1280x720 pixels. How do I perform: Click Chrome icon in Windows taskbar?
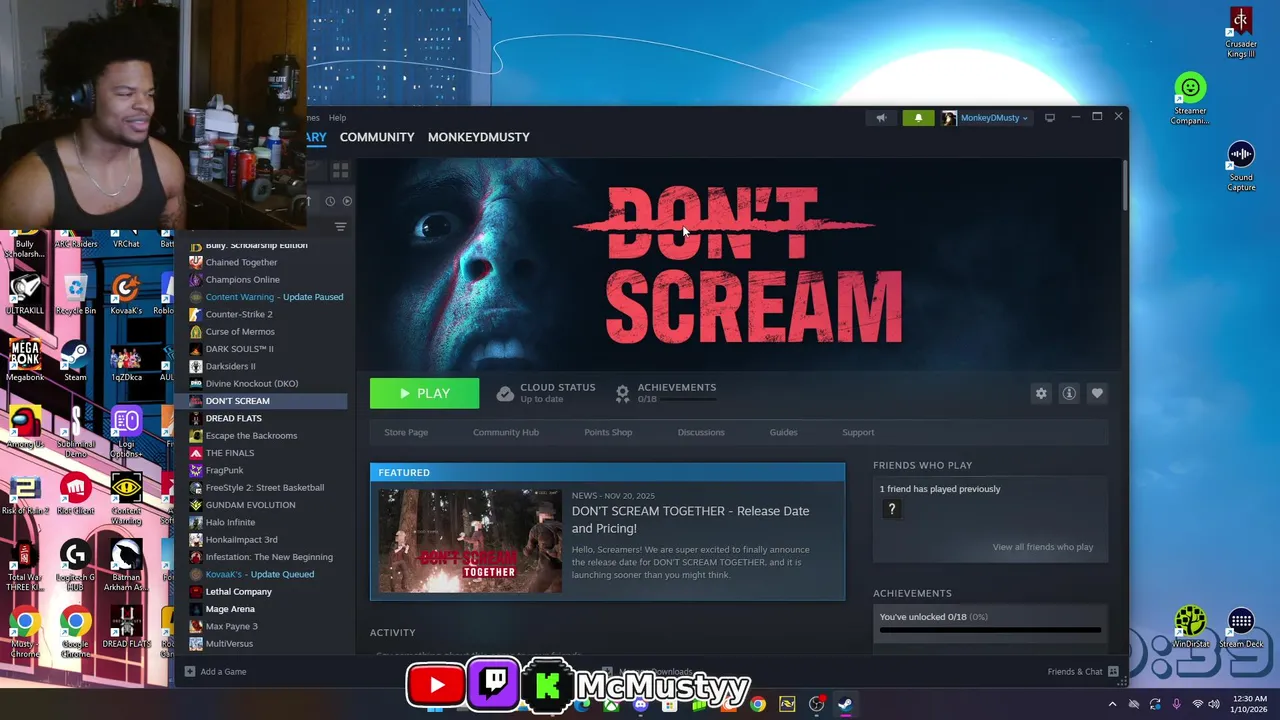[758, 704]
